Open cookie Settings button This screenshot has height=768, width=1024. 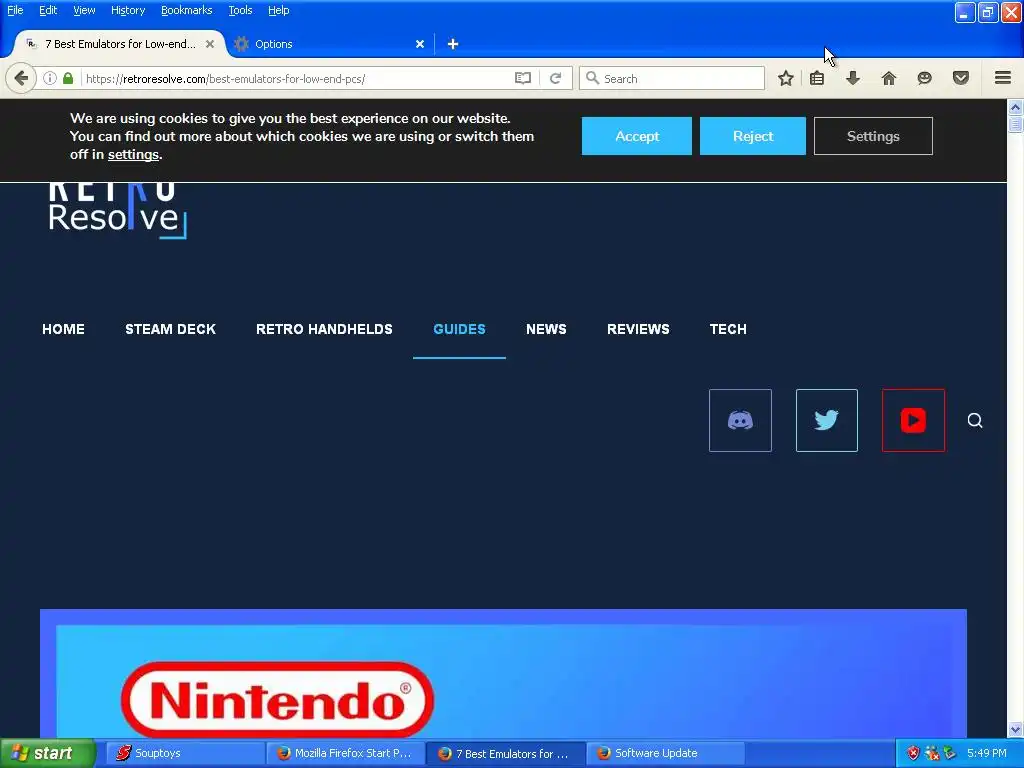(x=873, y=136)
